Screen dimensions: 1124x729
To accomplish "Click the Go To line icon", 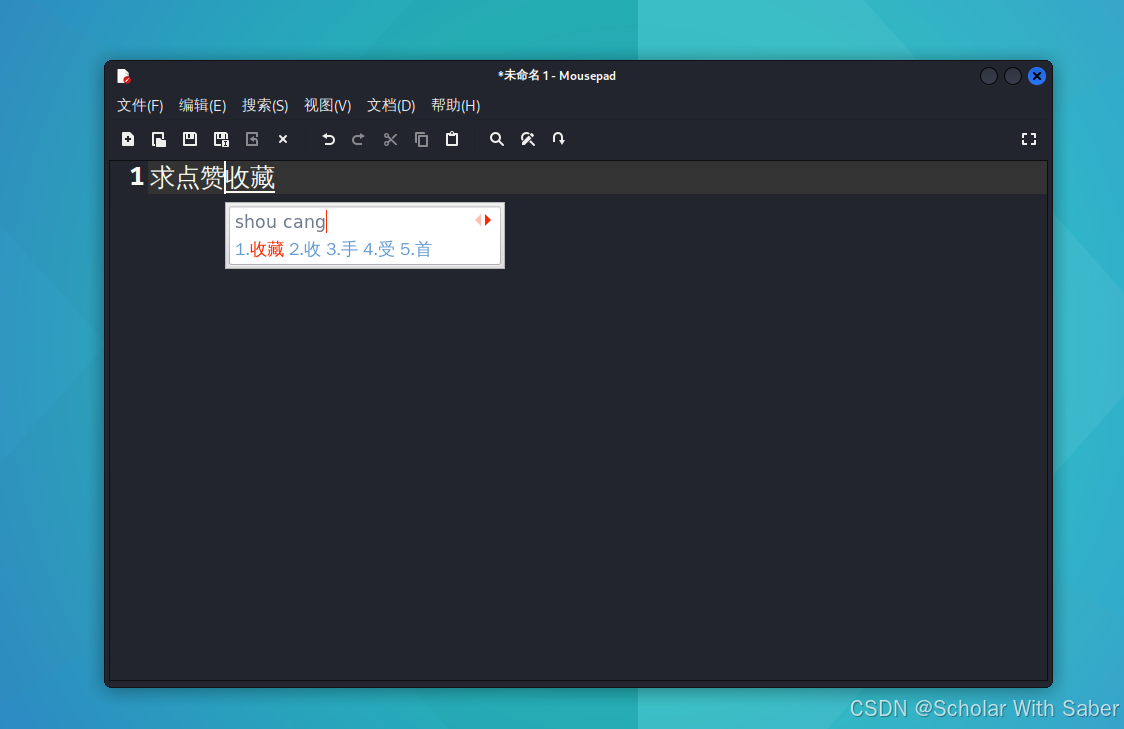I will coord(558,139).
